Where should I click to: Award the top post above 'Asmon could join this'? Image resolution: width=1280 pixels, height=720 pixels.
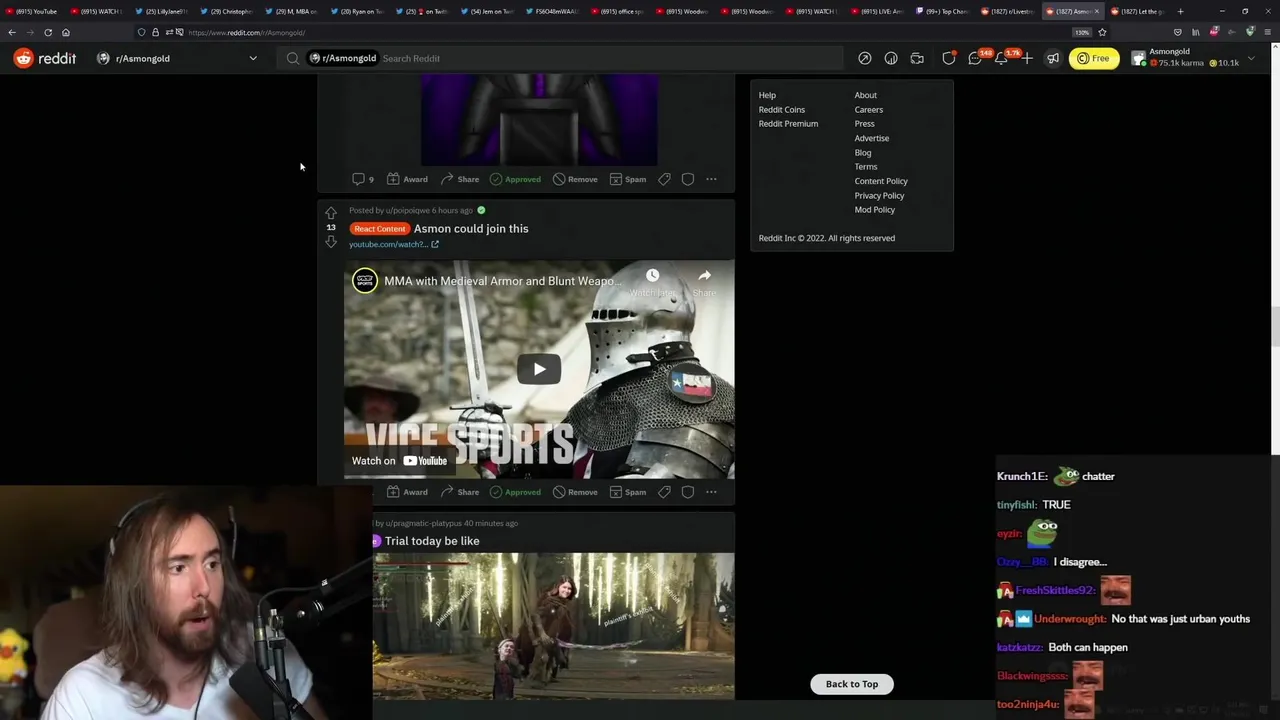[407, 179]
